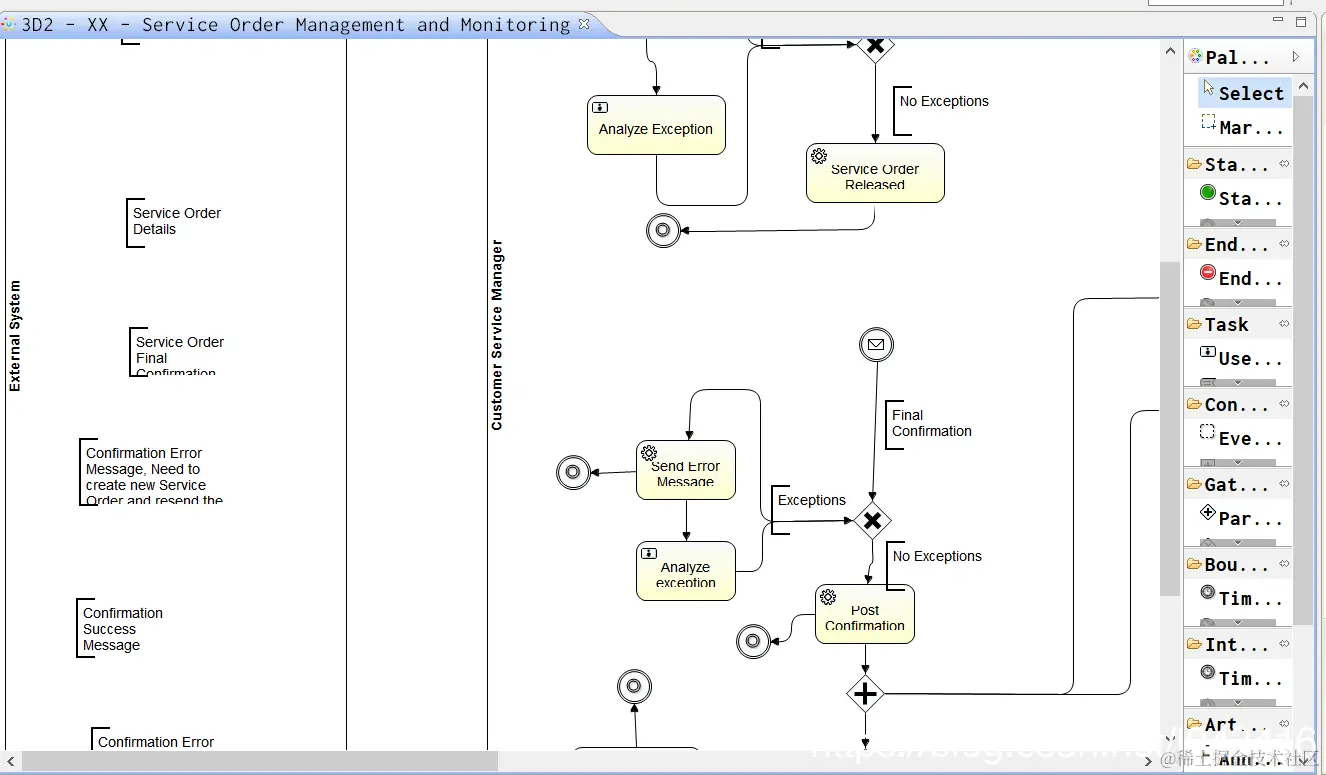Click the canvas scroll-up arrow
Viewport: 1326px width, 775px height.
point(1170,51)
